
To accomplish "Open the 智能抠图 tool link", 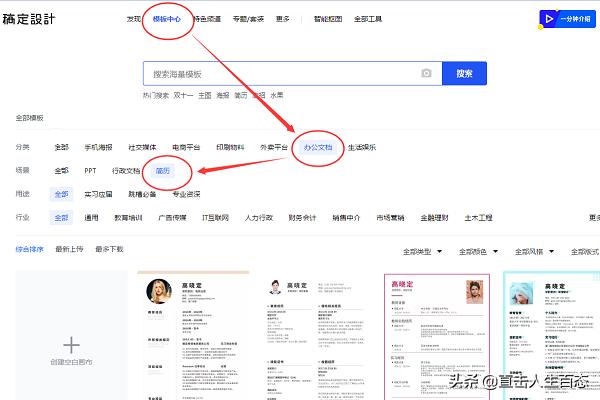I will (x=328, y=19).
